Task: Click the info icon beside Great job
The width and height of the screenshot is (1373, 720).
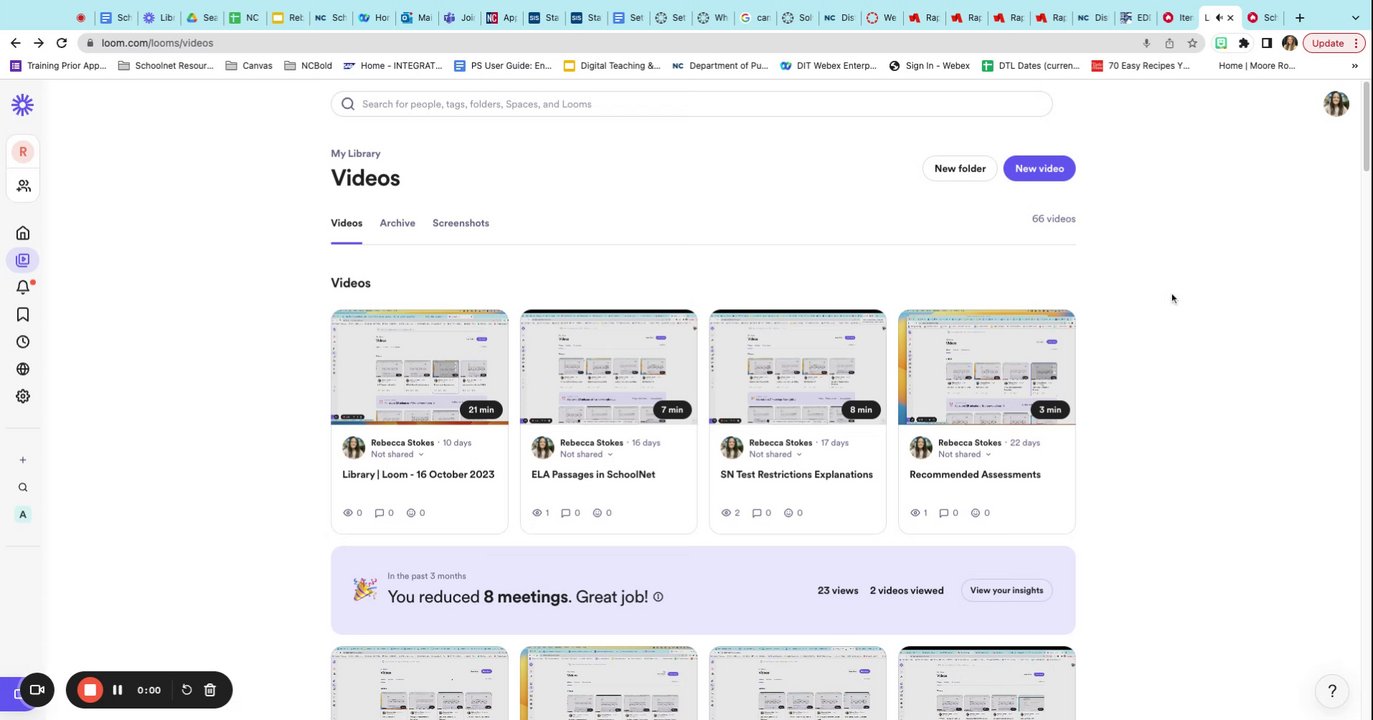Action: pos(658,597)
